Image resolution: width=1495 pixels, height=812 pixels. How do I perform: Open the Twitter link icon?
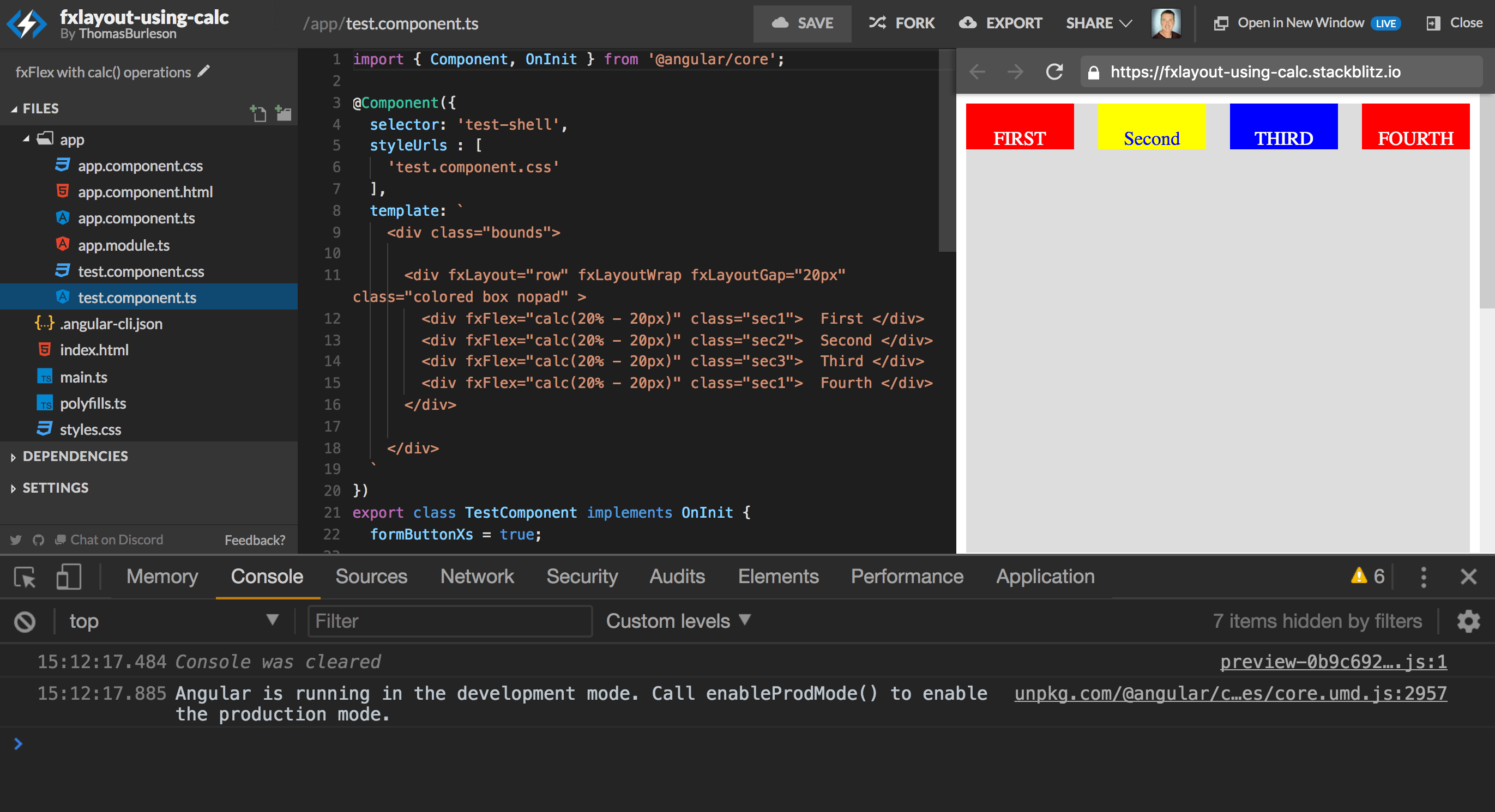point(16,540)
